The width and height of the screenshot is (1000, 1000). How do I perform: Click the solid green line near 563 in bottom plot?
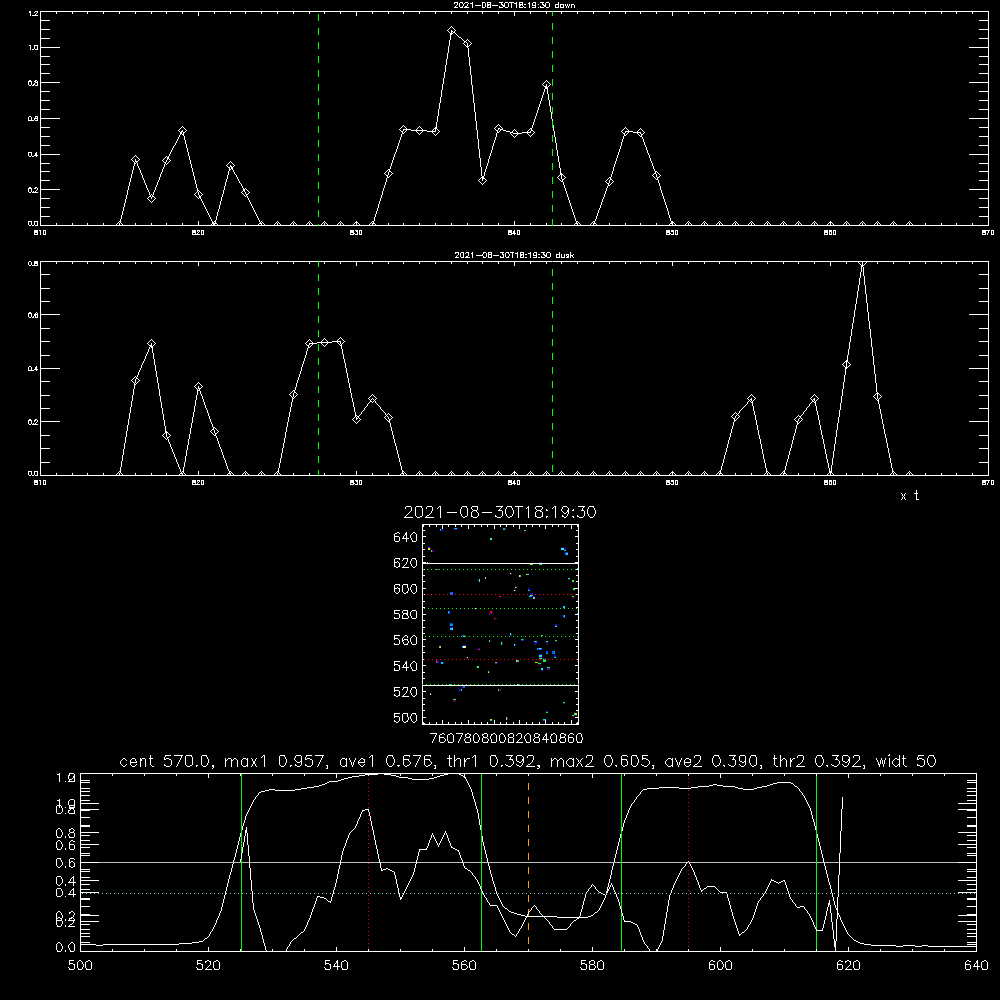[x=481, y=862]
